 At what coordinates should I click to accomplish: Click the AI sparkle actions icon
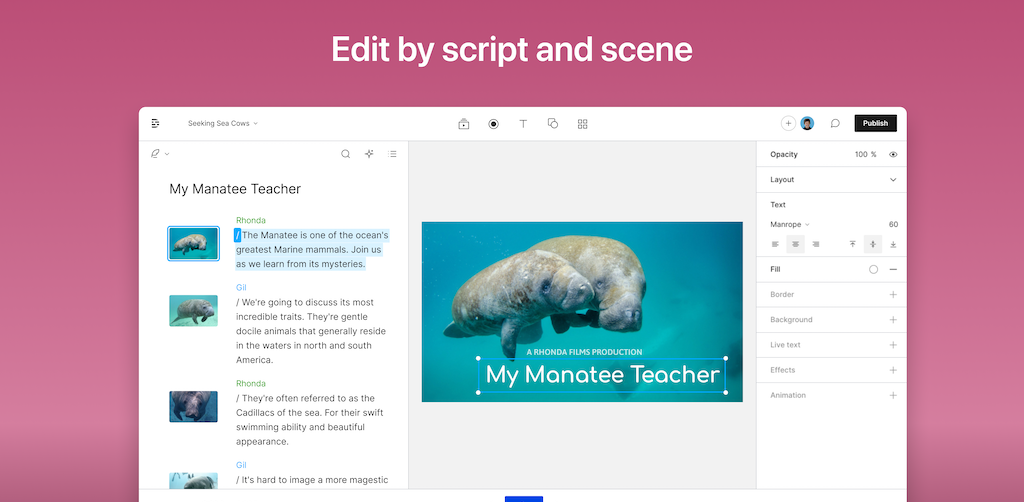[x=369, y=154]
